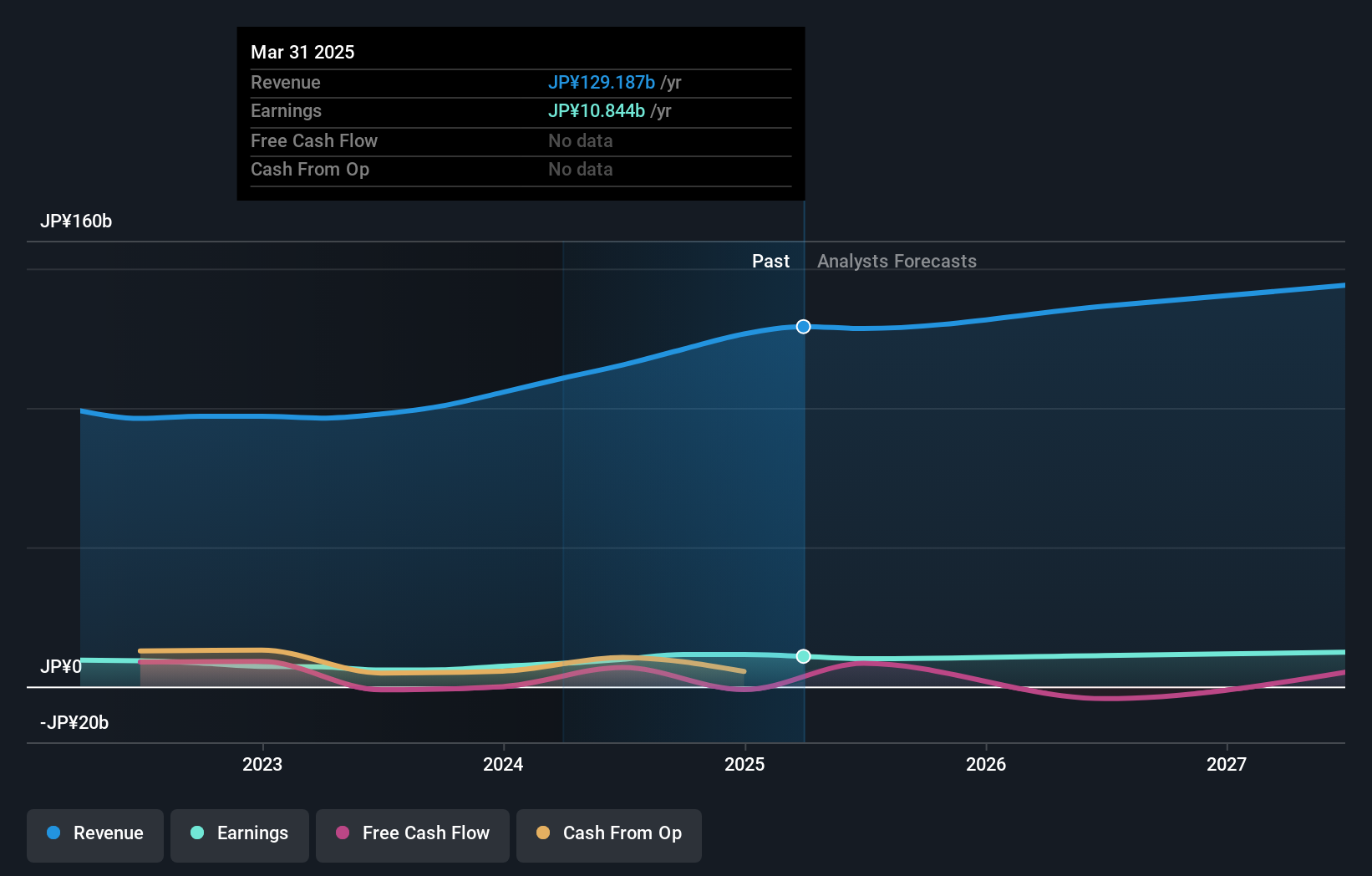Viewport: 1372px width, 876px height.
Task: Toggle the Free Cash Flow legend button
Action: tap(413, 835)
